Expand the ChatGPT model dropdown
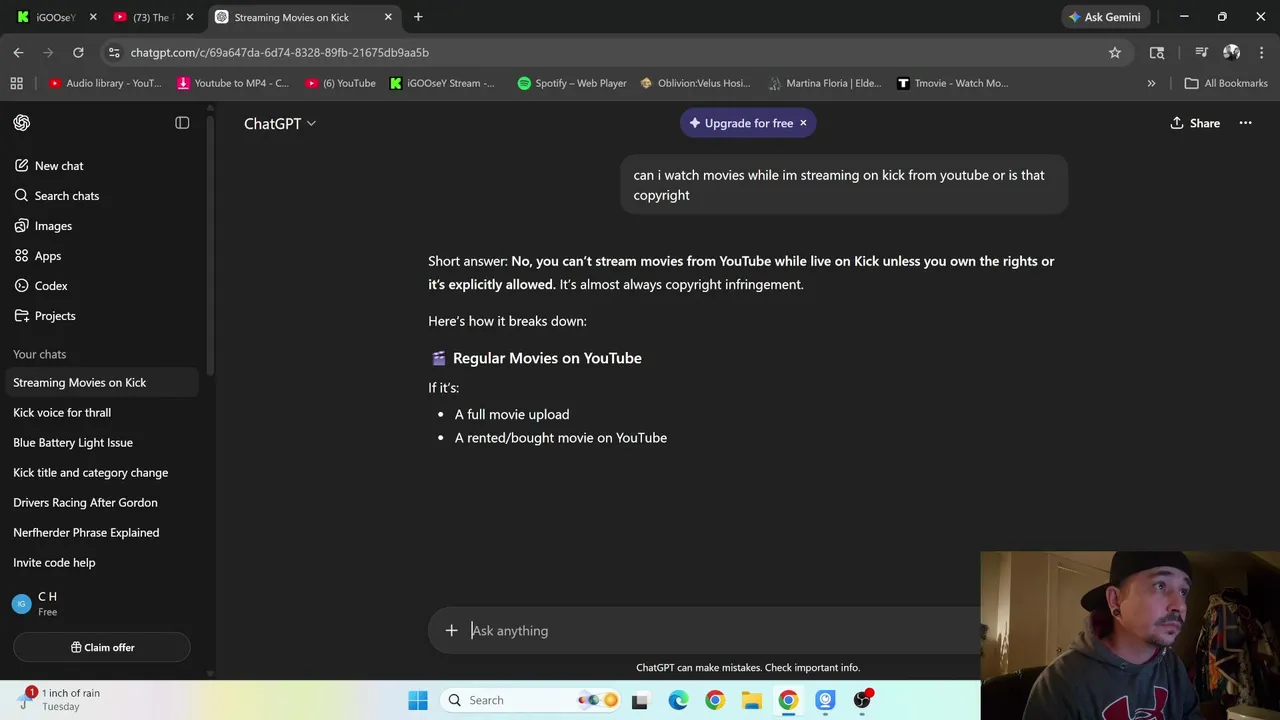 (280, 123)
